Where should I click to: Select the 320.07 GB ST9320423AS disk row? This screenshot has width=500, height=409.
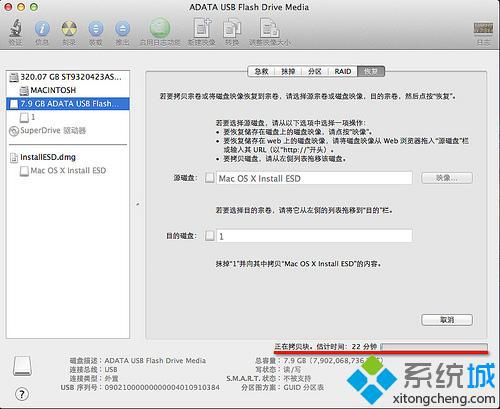pos(68,77)
